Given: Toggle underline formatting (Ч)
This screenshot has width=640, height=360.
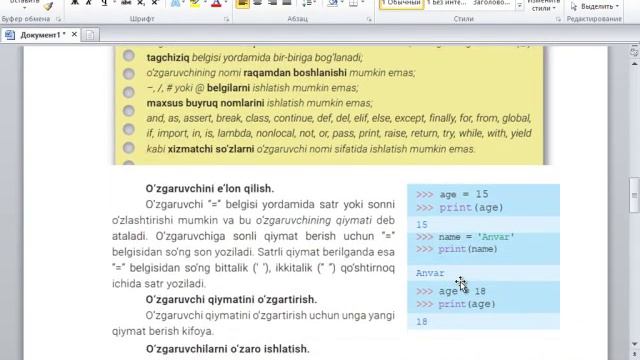Looking at the screenshot, I should tap(104, 3).
